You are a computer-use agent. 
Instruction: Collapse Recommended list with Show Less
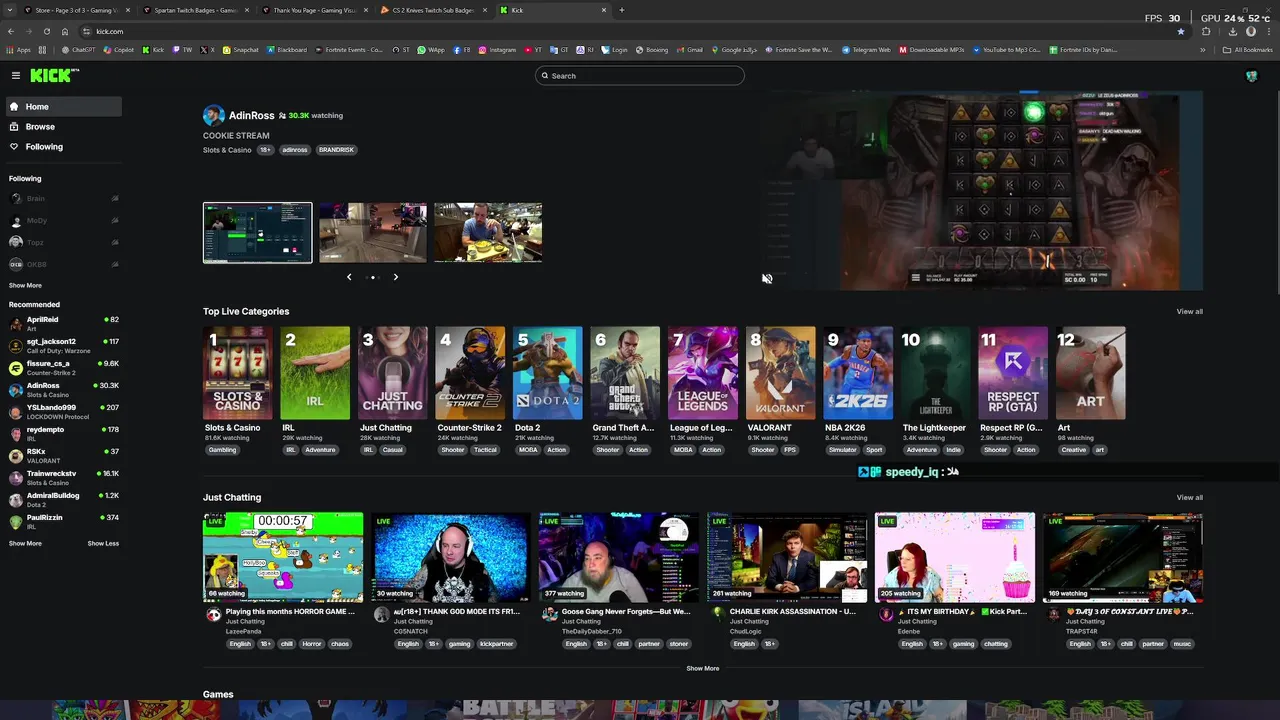pyautogui.click(x=103, y=543)
